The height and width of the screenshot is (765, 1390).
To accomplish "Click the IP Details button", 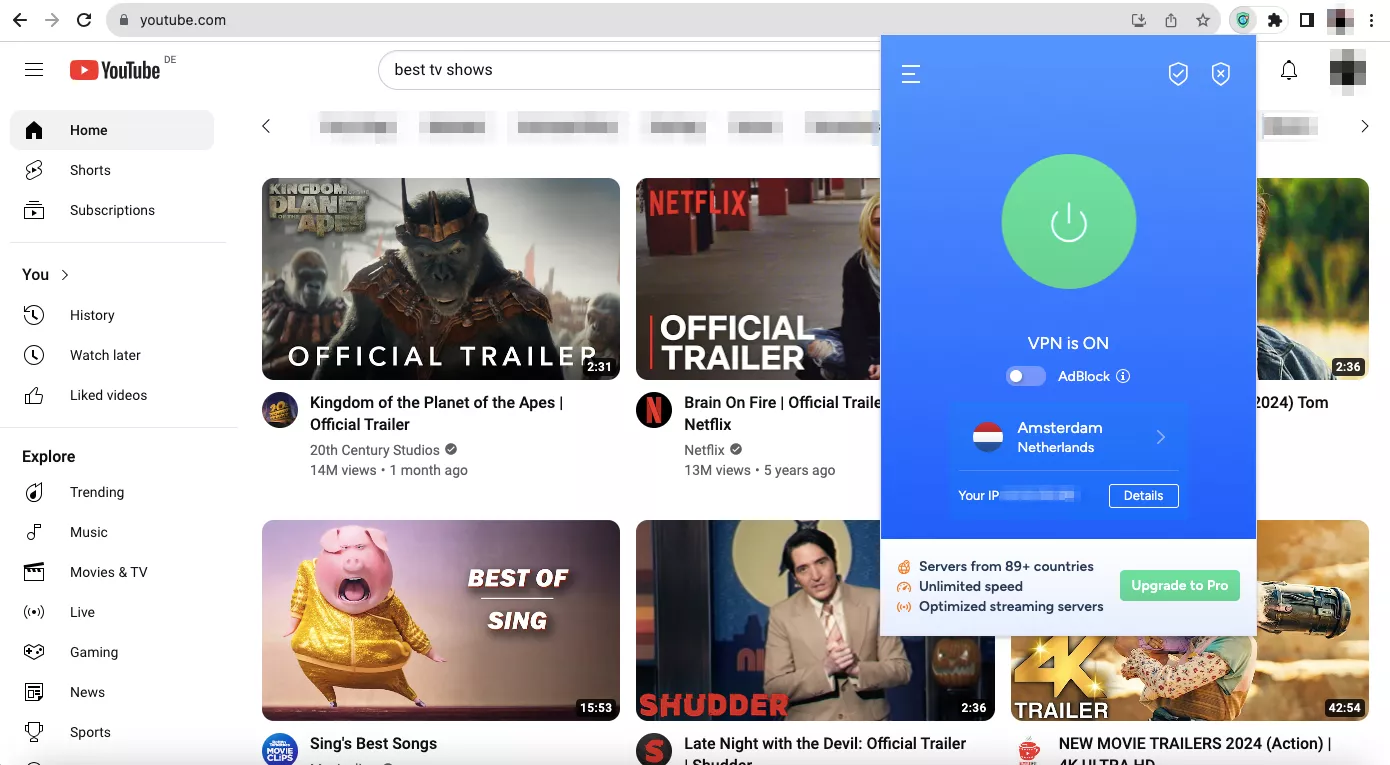I will 1143,496.
